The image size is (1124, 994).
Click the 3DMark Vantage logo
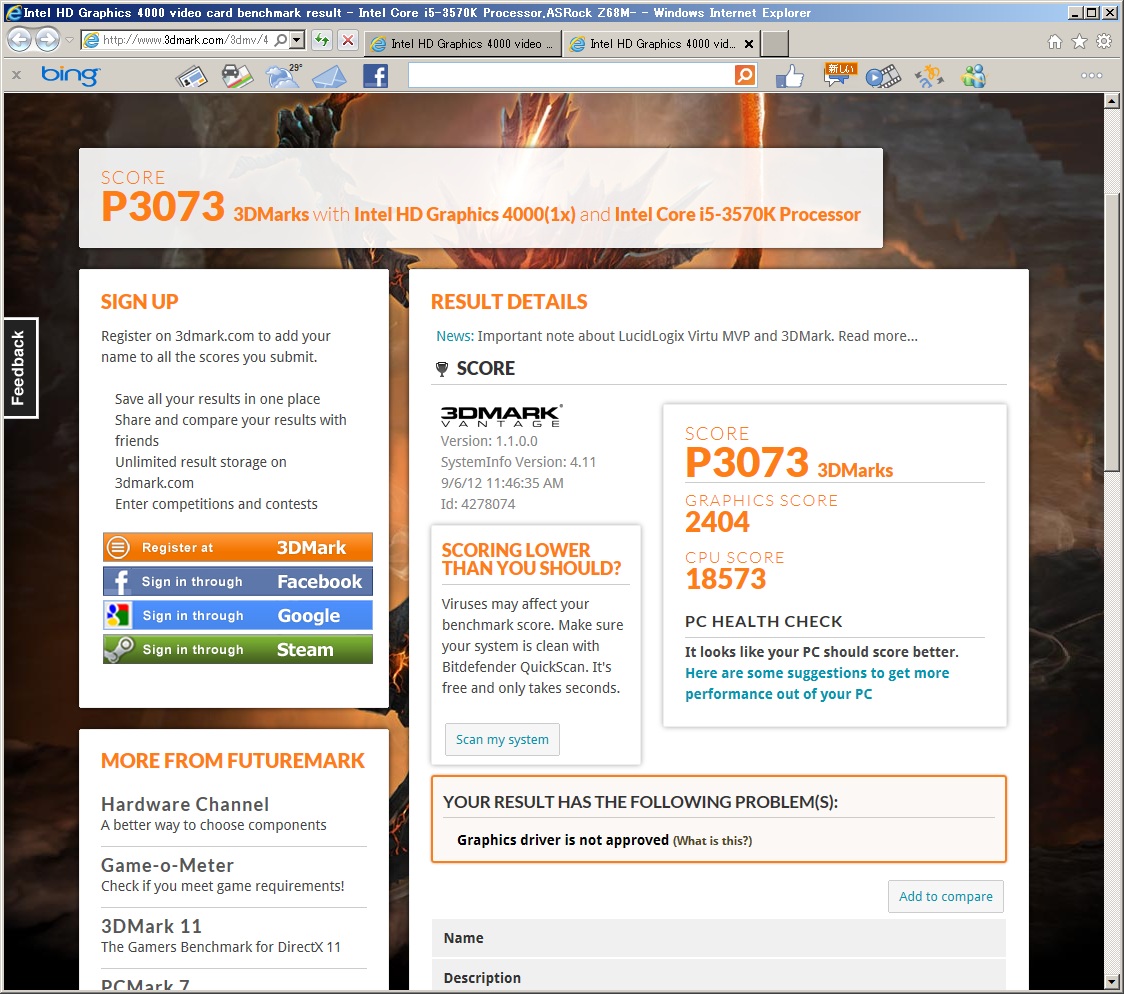pos(501,416)
